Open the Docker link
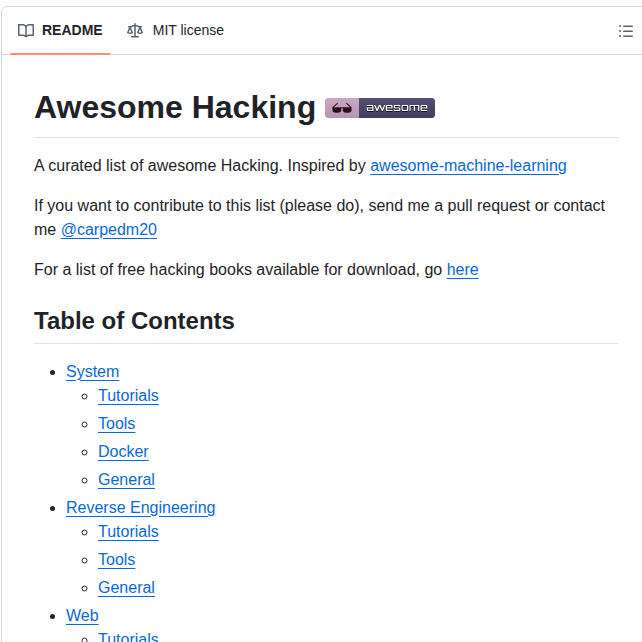The width and height of the screenshot is (642, 642). click(123, 452)
